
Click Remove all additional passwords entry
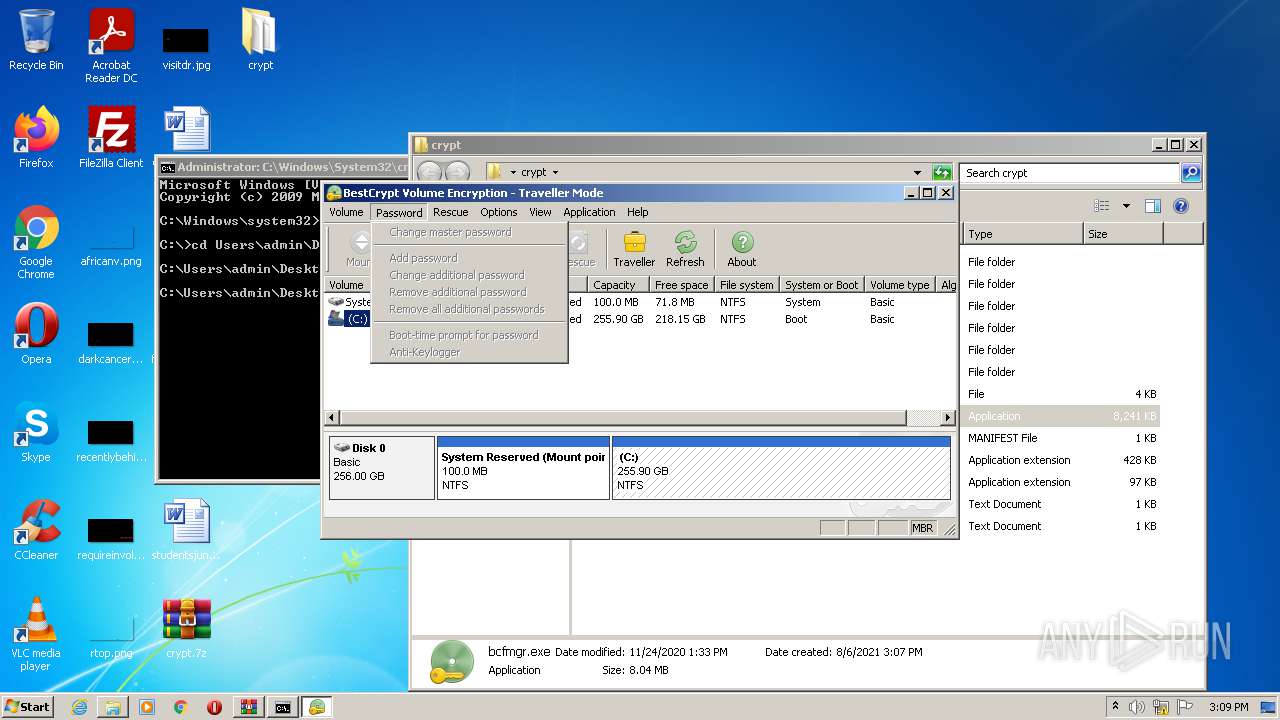[x=466, y=309]
